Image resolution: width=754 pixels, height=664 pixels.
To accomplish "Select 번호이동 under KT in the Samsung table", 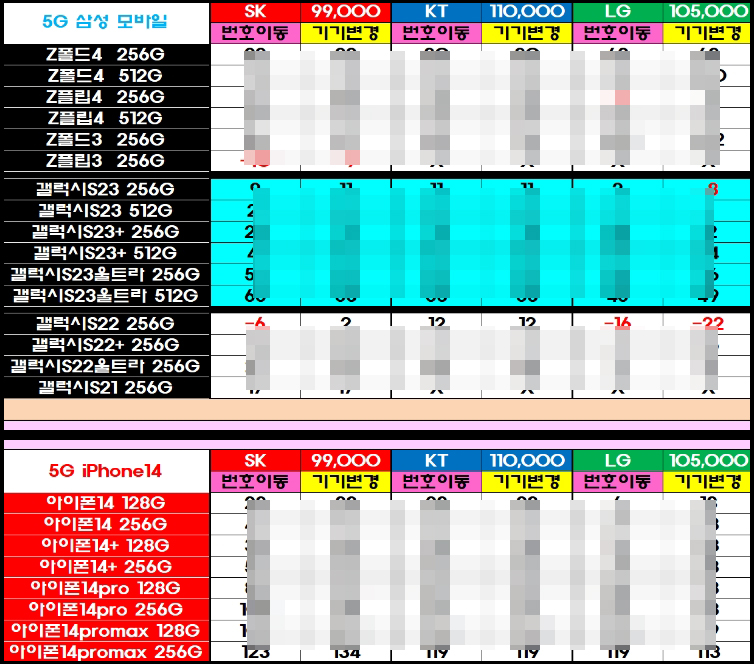I will coord(436,33).
